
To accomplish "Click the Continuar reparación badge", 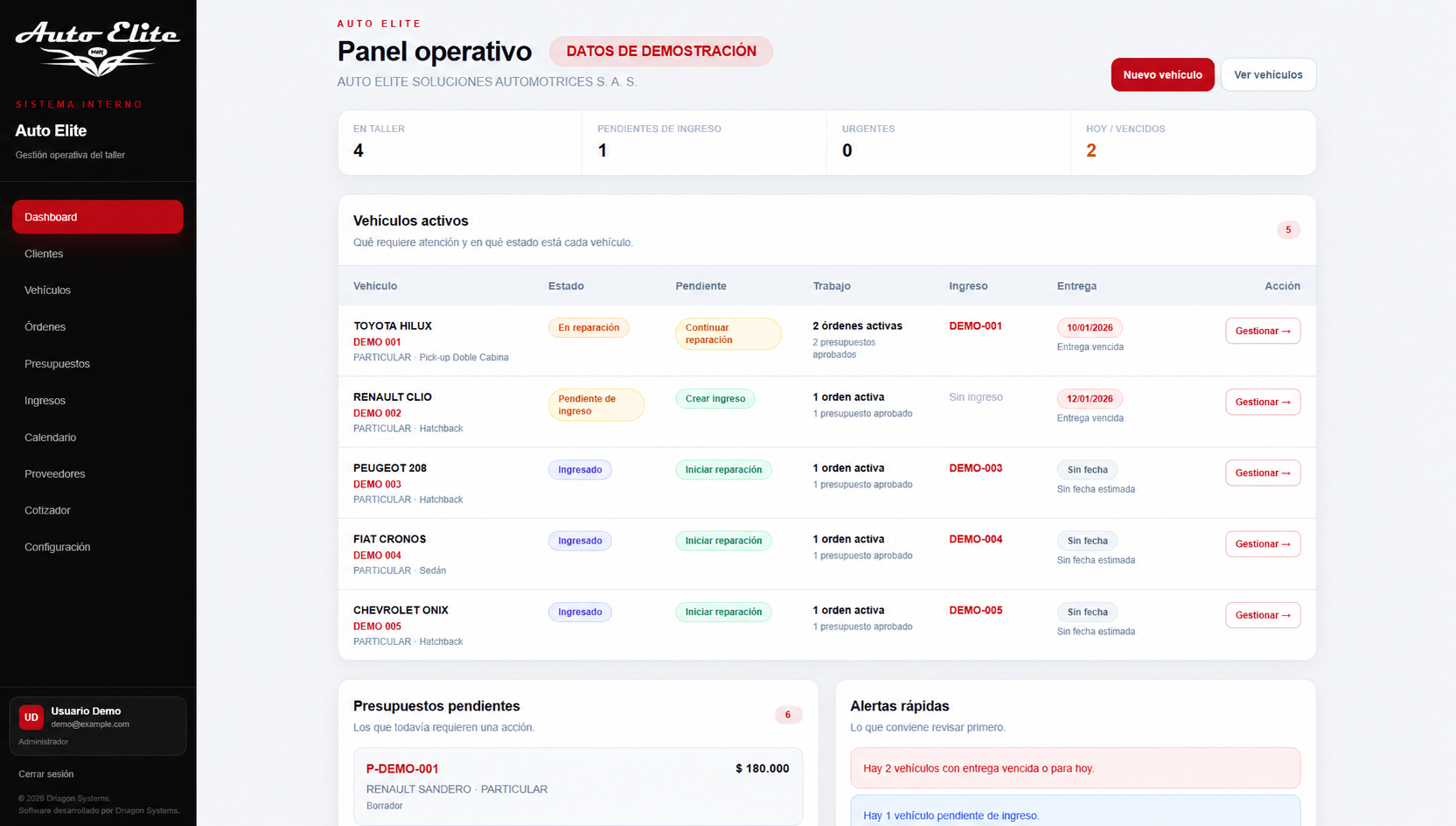I will pos(728,333).
